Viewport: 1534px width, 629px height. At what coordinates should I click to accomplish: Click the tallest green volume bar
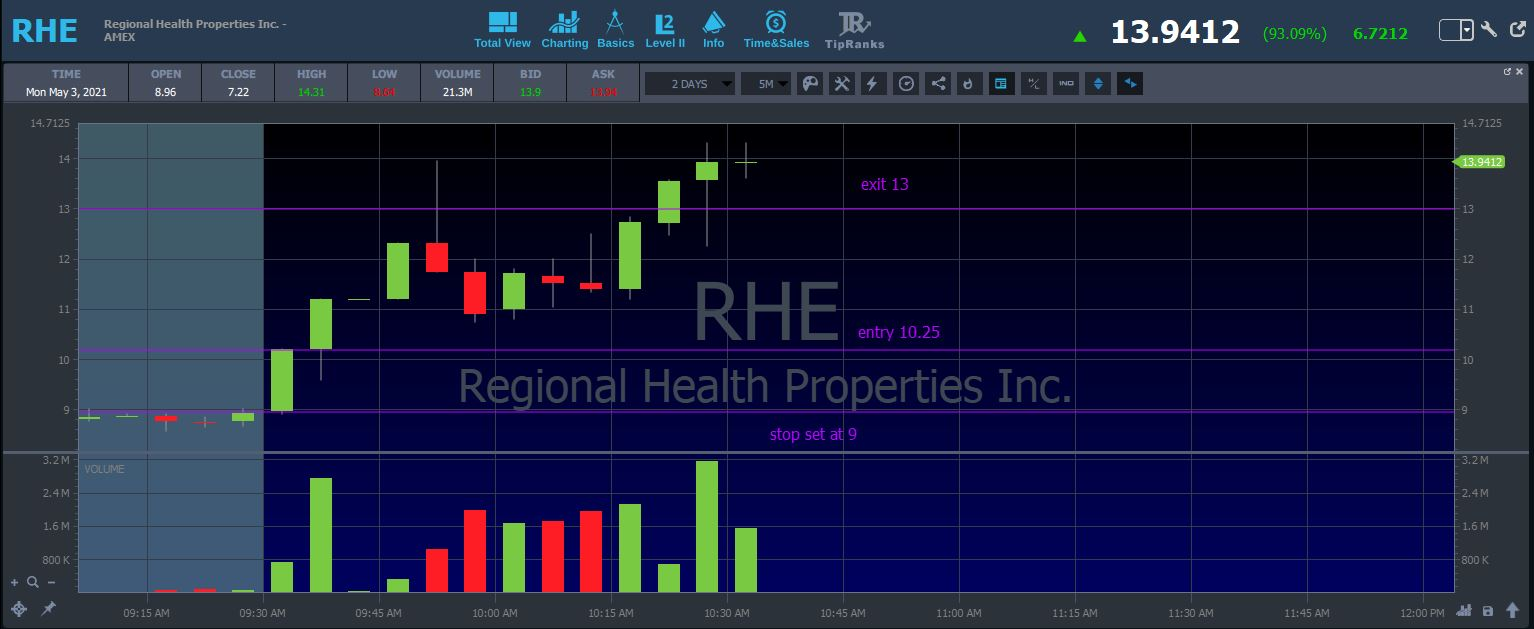pos(707,527)
